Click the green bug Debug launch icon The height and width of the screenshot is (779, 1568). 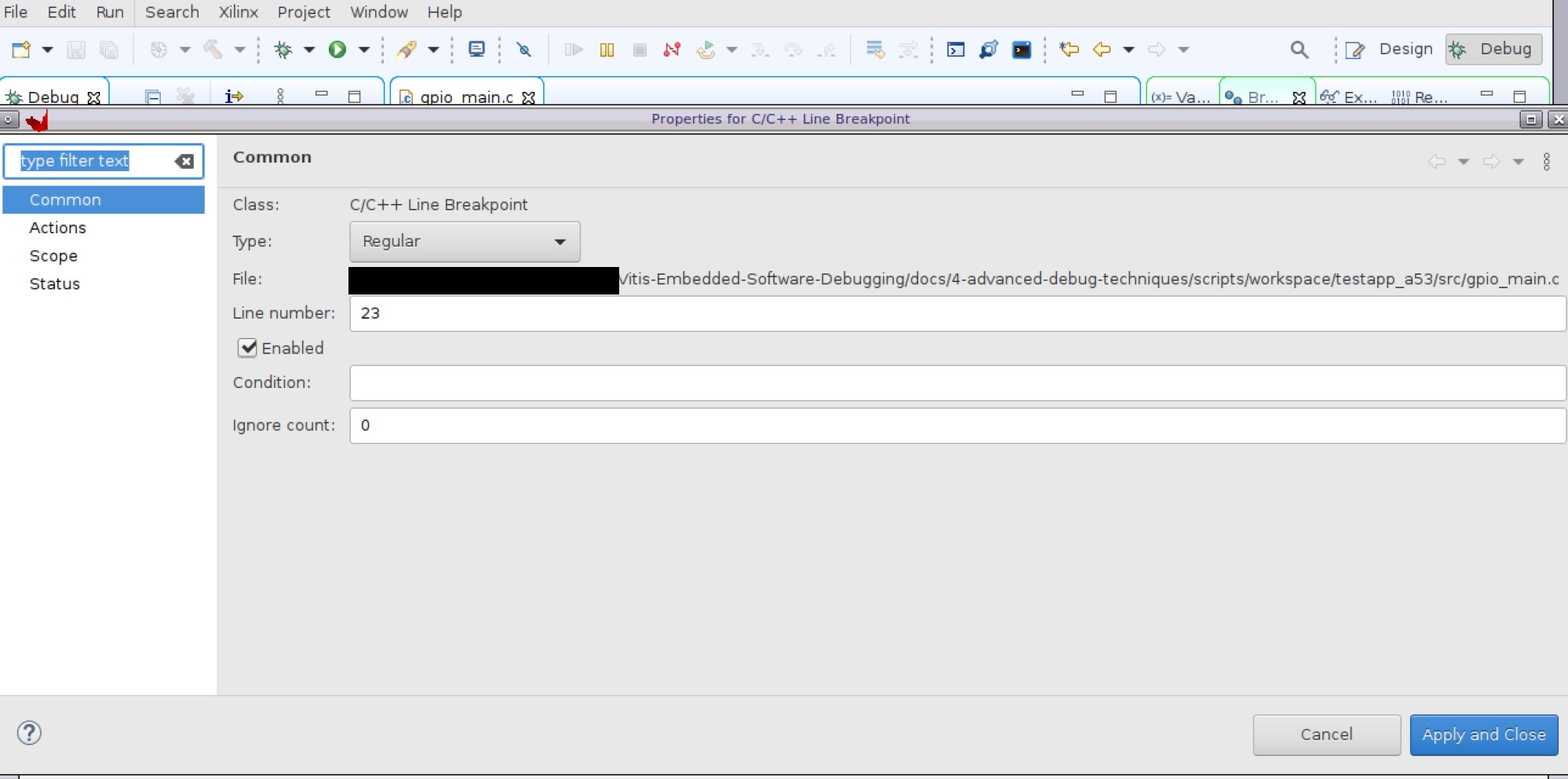pyautogui.click(x=283, y=49)
